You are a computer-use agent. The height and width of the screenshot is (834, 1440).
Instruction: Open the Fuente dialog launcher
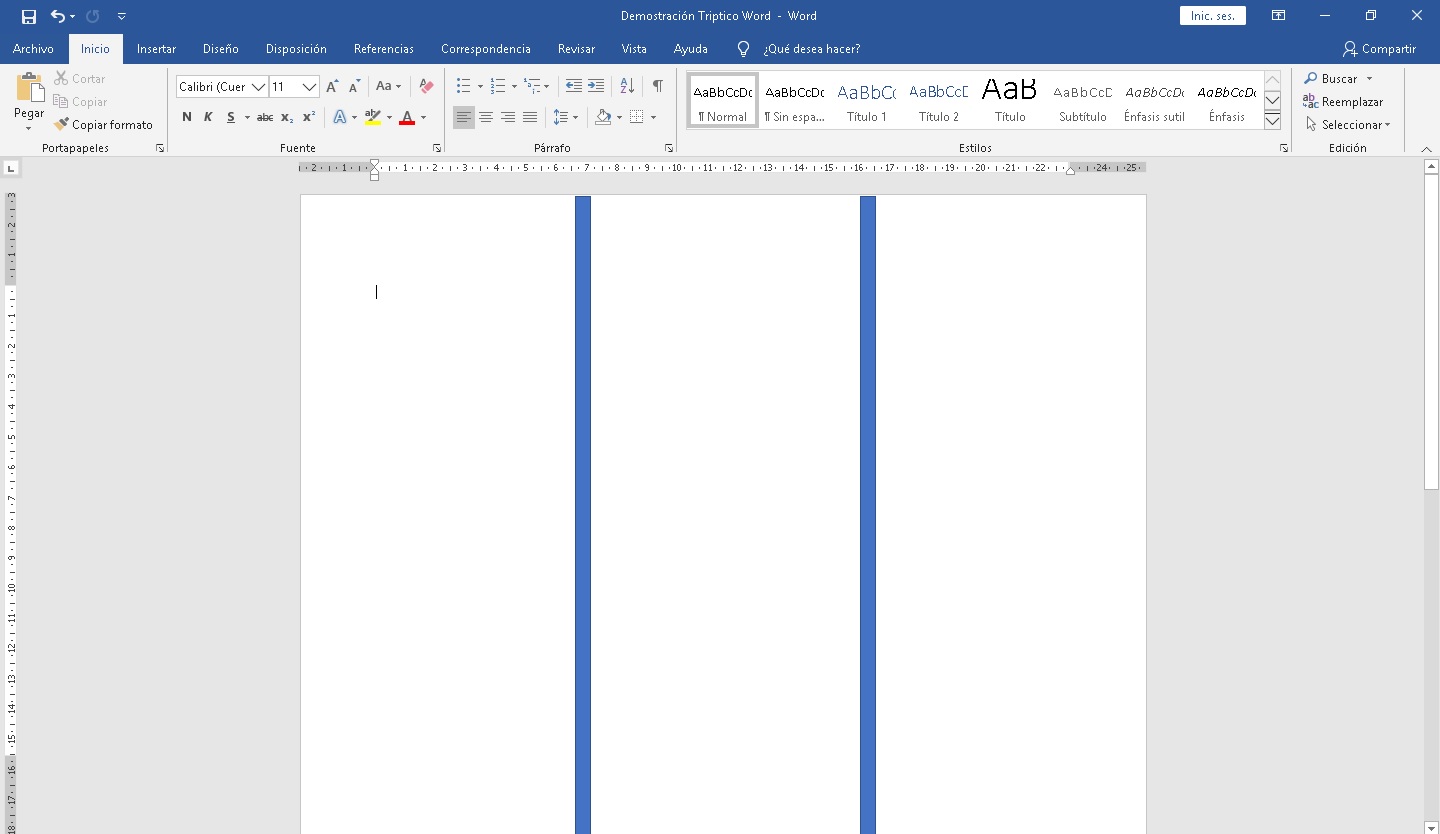tap(437, 148)
